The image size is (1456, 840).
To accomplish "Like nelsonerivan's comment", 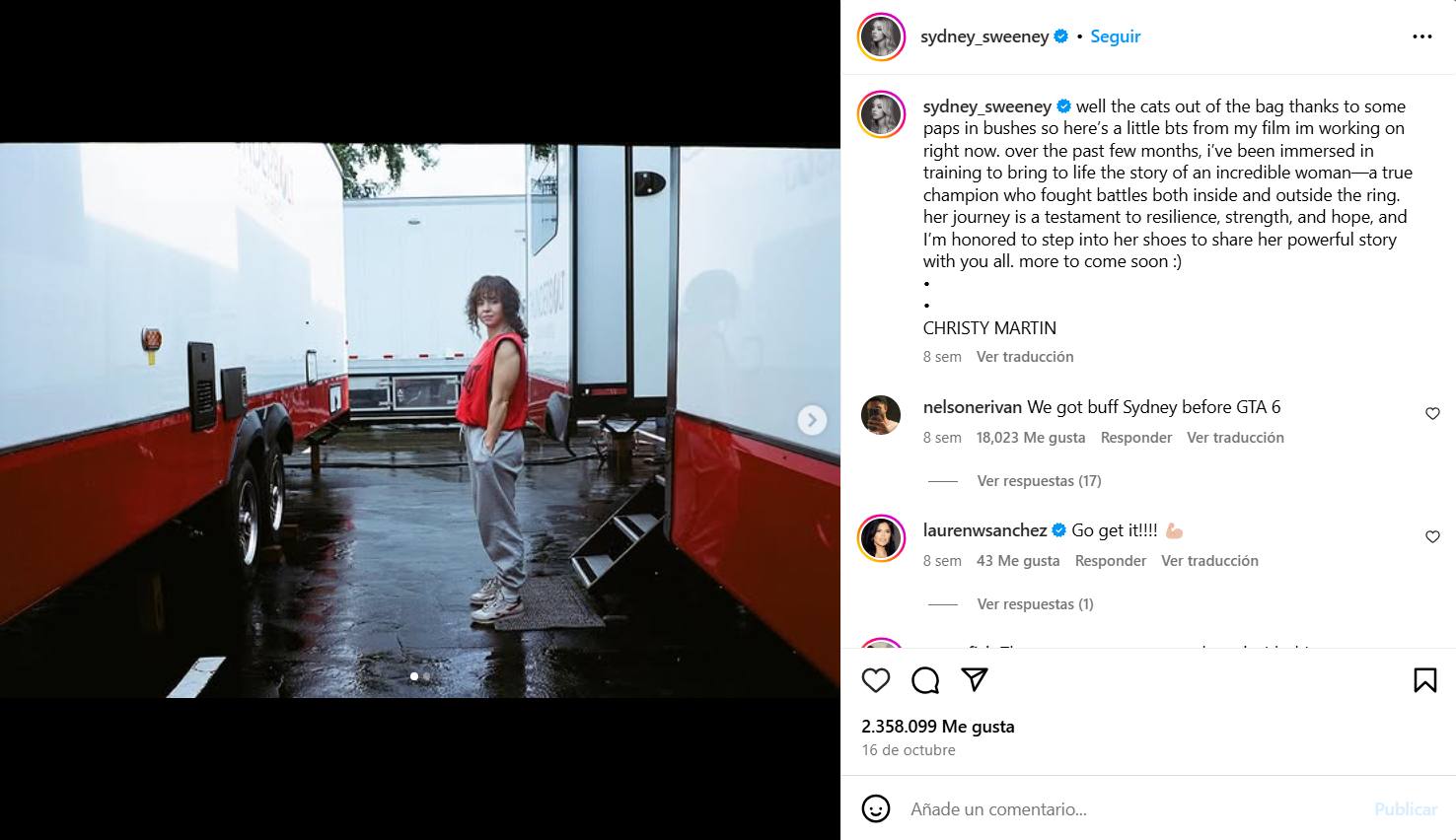I will pos(1432,414).
